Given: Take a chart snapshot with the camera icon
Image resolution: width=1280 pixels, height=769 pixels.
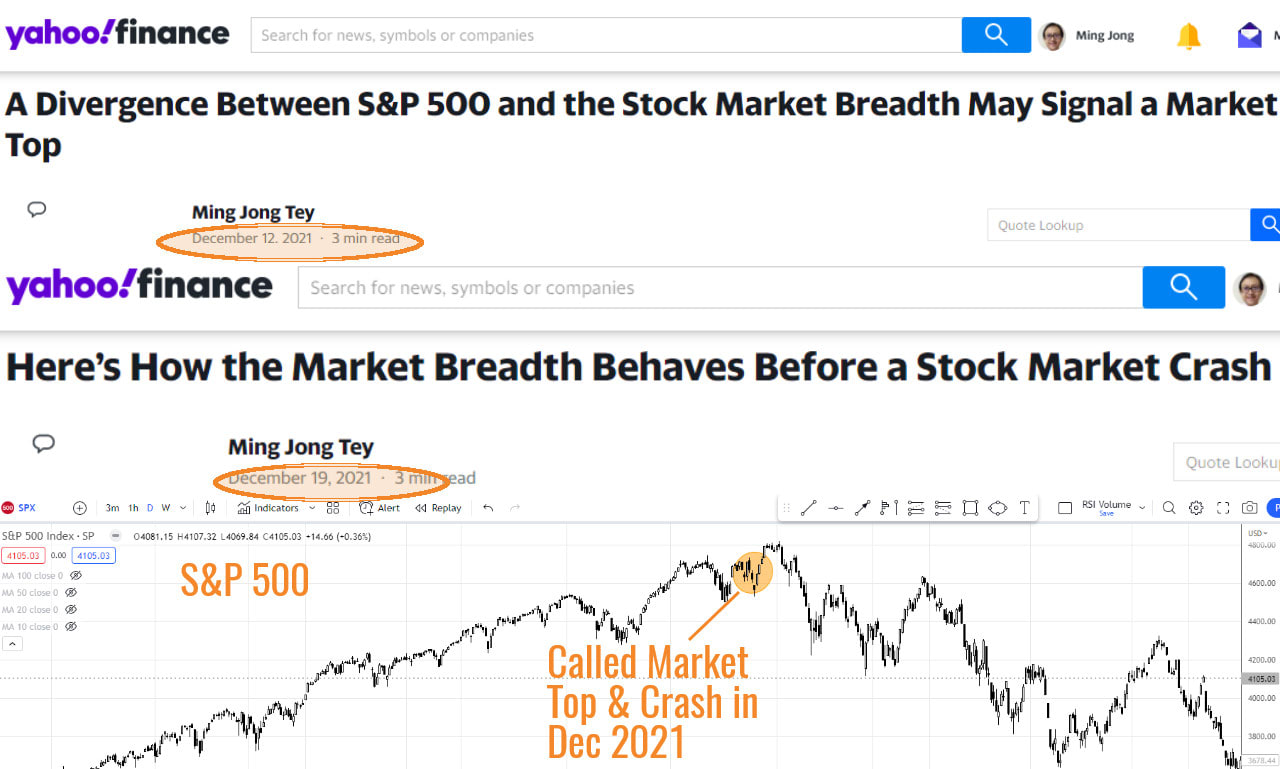Looking at the screenshot, I should click(x=1249, y=508).
